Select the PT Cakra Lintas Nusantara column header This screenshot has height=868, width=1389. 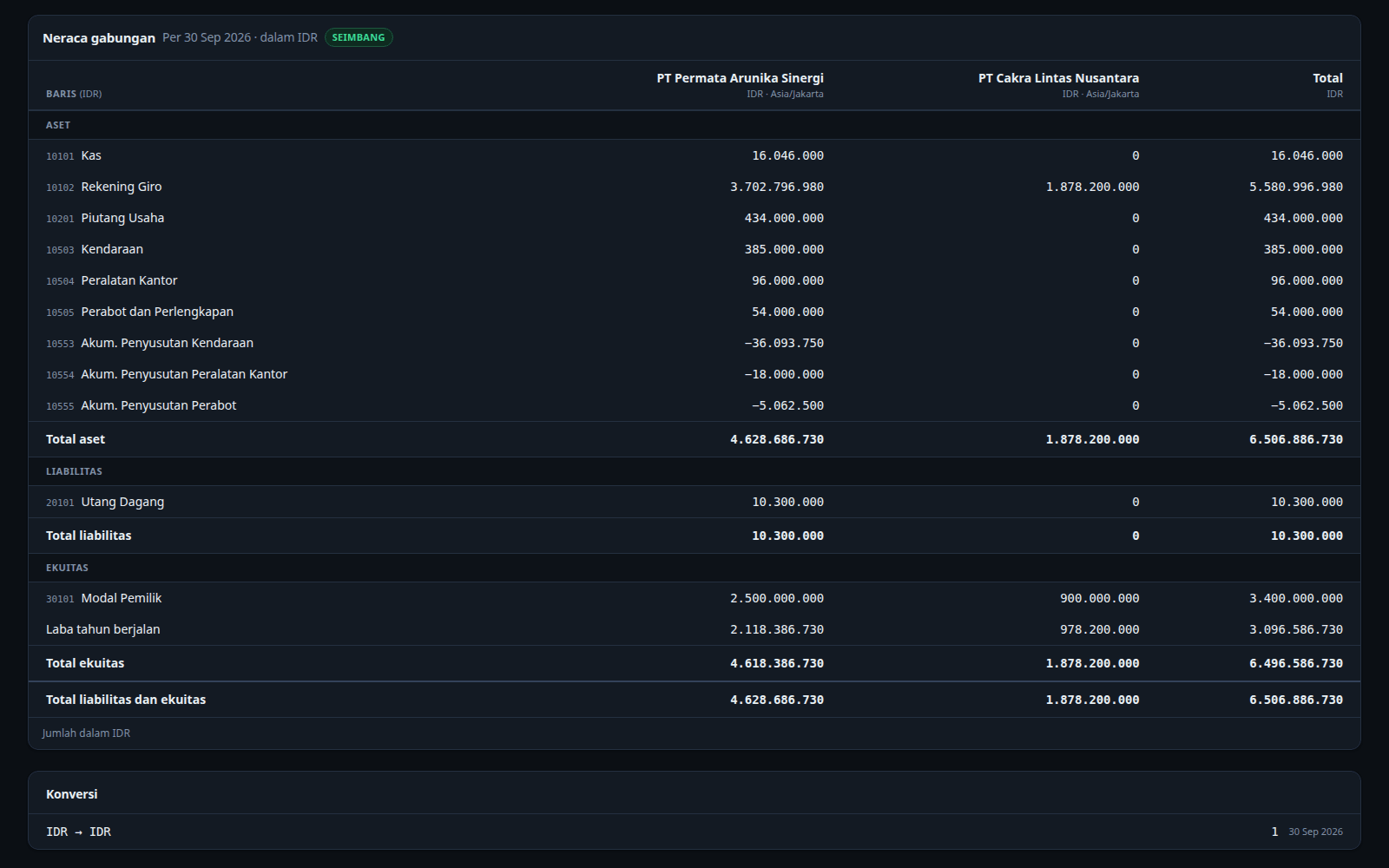1058,85
